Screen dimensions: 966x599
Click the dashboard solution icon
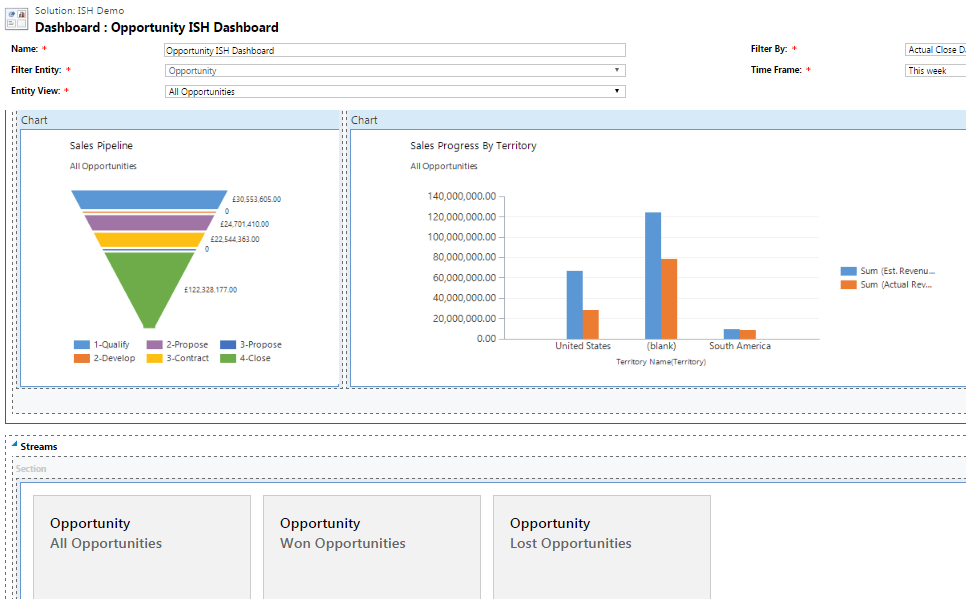(x=17, y=19)
